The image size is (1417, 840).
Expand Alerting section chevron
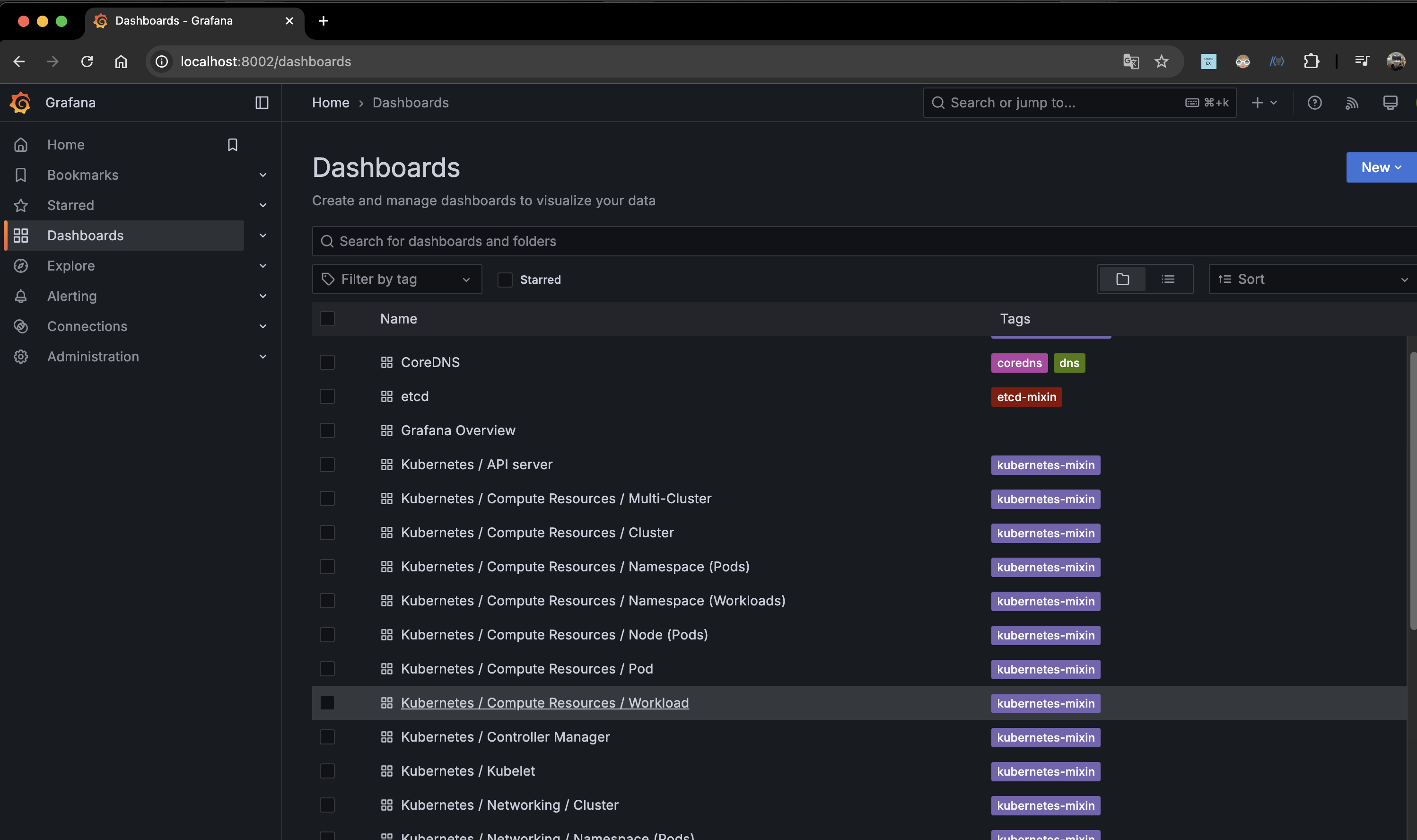262,296
